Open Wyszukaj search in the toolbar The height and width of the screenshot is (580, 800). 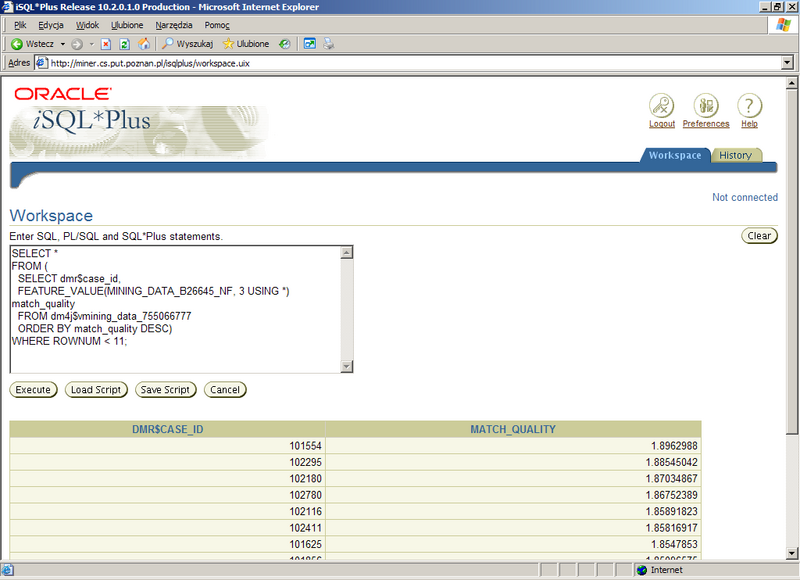coord(187,44)
